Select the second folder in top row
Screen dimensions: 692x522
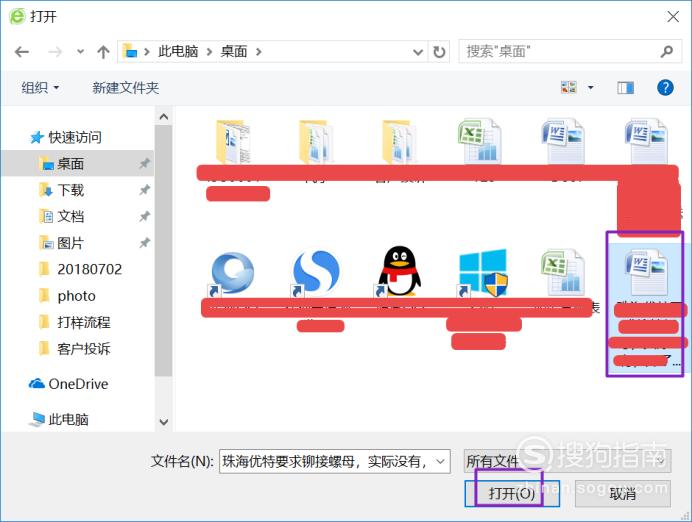pos(315,142)
